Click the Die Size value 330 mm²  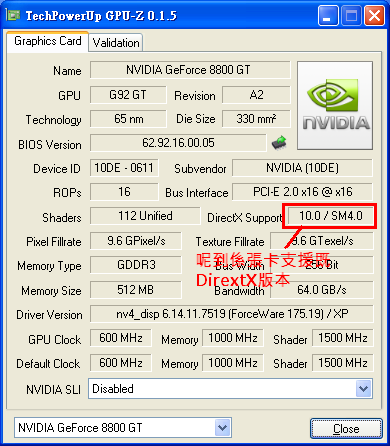[256, 119]
